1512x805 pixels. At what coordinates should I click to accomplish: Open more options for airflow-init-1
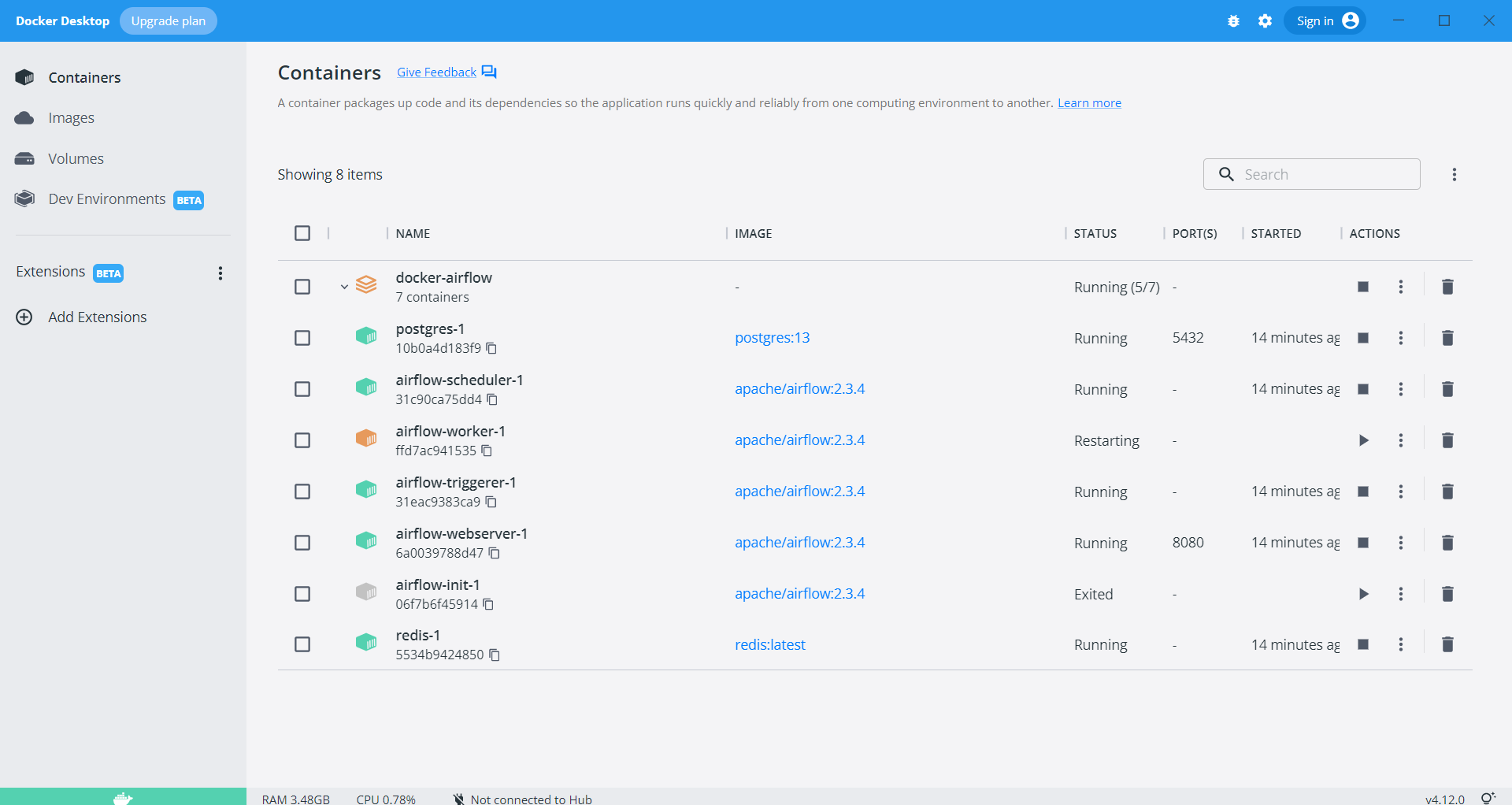[x=1401, y=594]
